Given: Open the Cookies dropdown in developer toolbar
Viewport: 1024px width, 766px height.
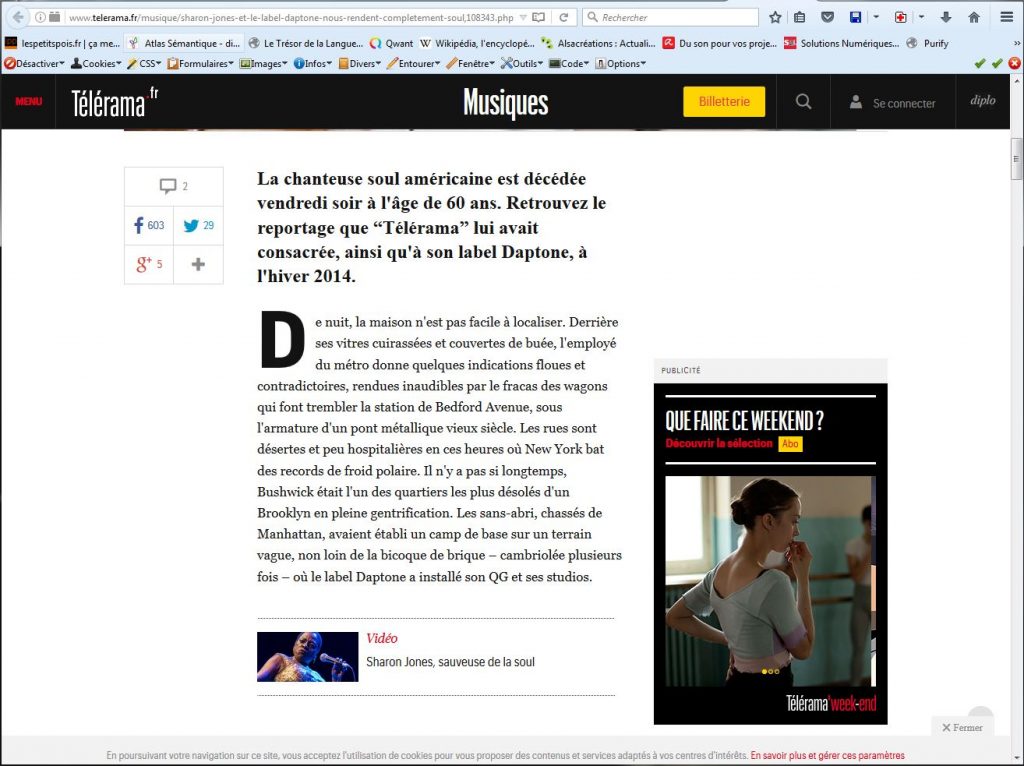Looking at the screenshot, I should 96,63.
